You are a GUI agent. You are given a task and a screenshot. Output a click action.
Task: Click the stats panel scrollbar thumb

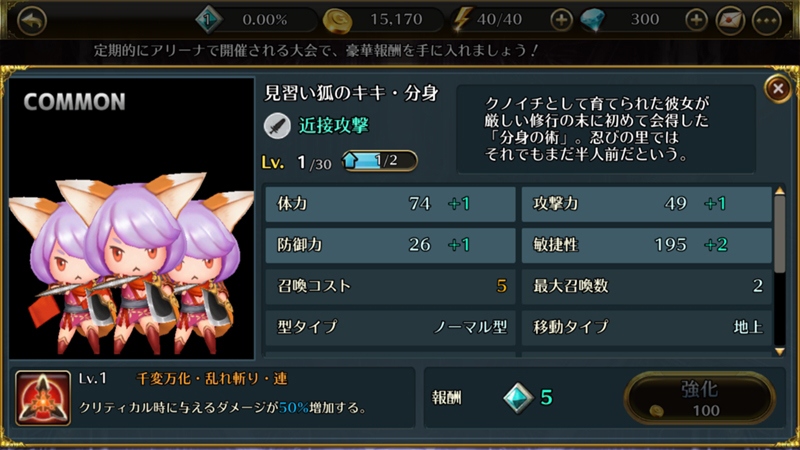779,235
